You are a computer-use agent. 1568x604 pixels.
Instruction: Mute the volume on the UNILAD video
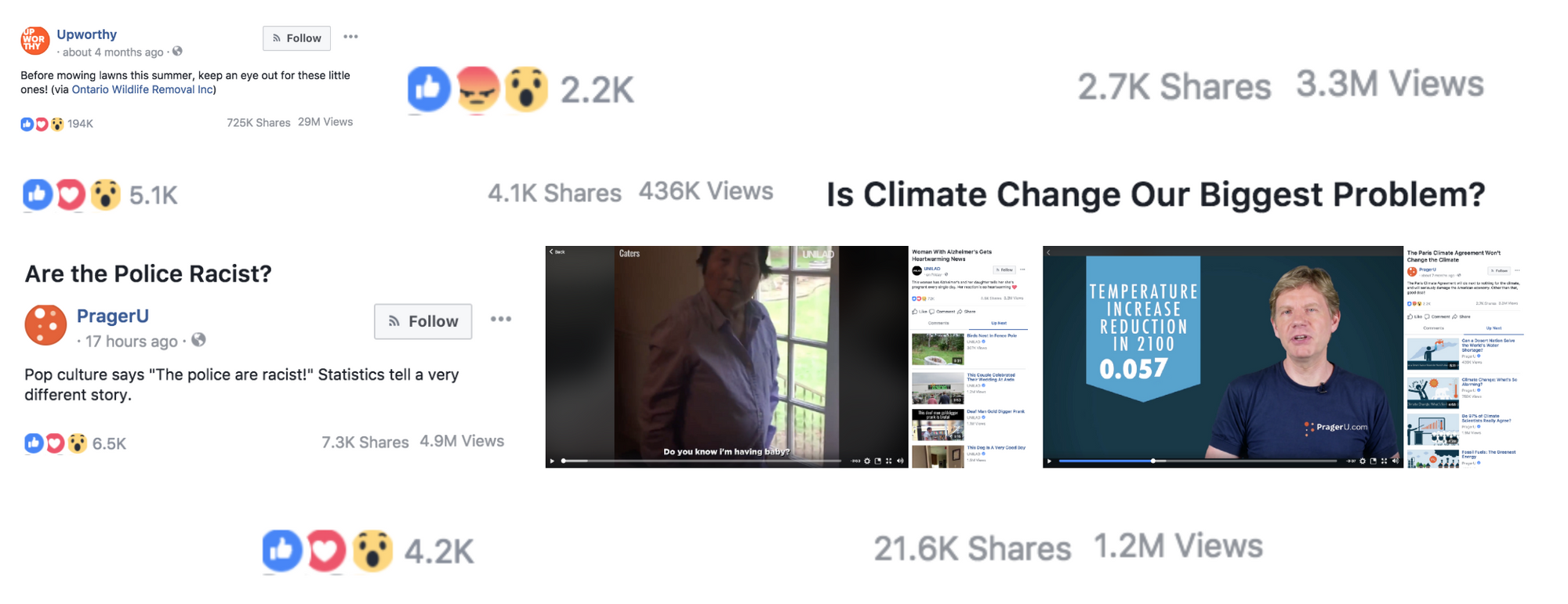point(899,461)
